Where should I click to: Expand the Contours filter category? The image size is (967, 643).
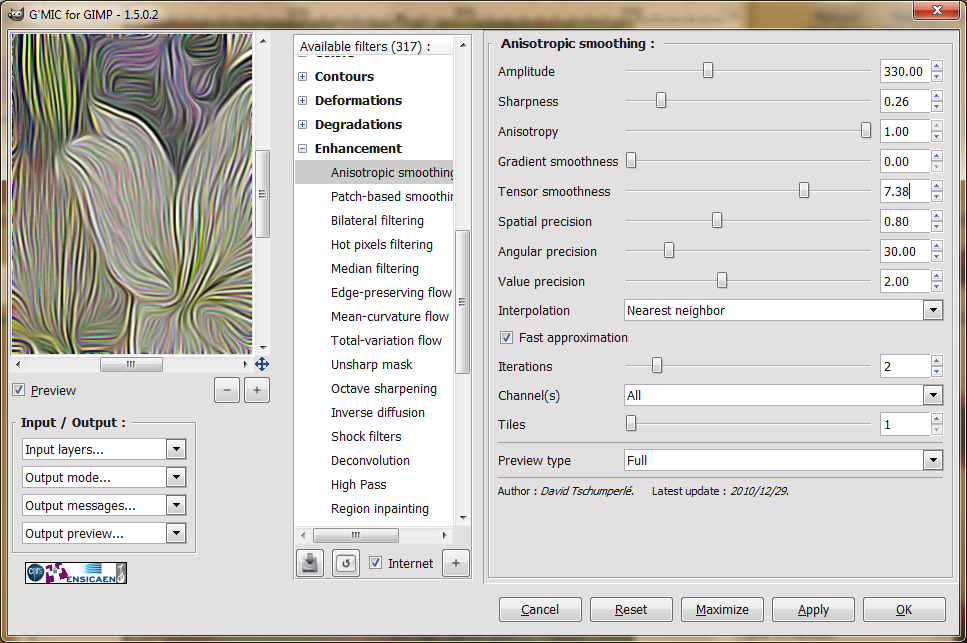(302, 76)
